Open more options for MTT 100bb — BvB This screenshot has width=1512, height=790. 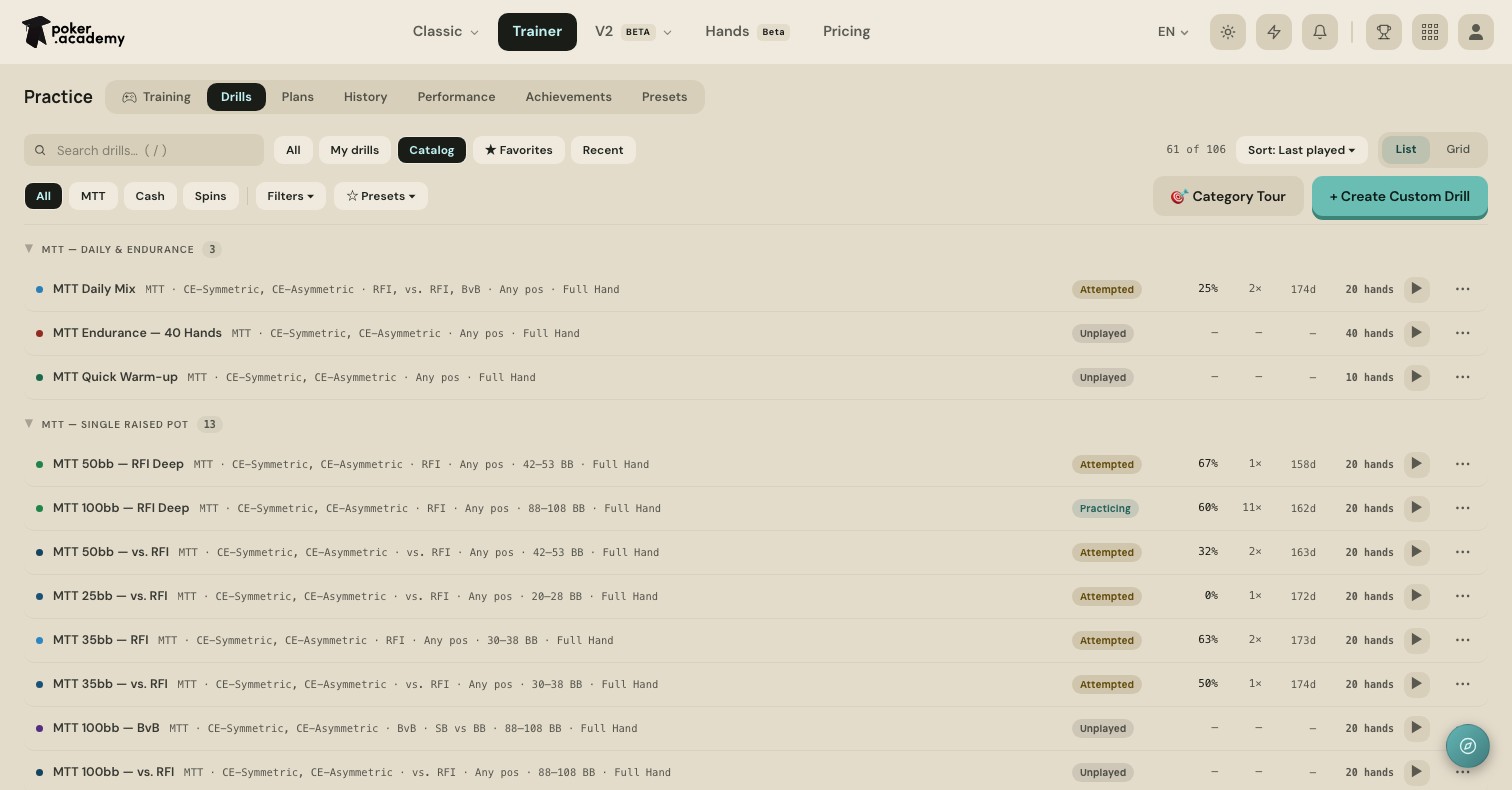point(1463,728)
